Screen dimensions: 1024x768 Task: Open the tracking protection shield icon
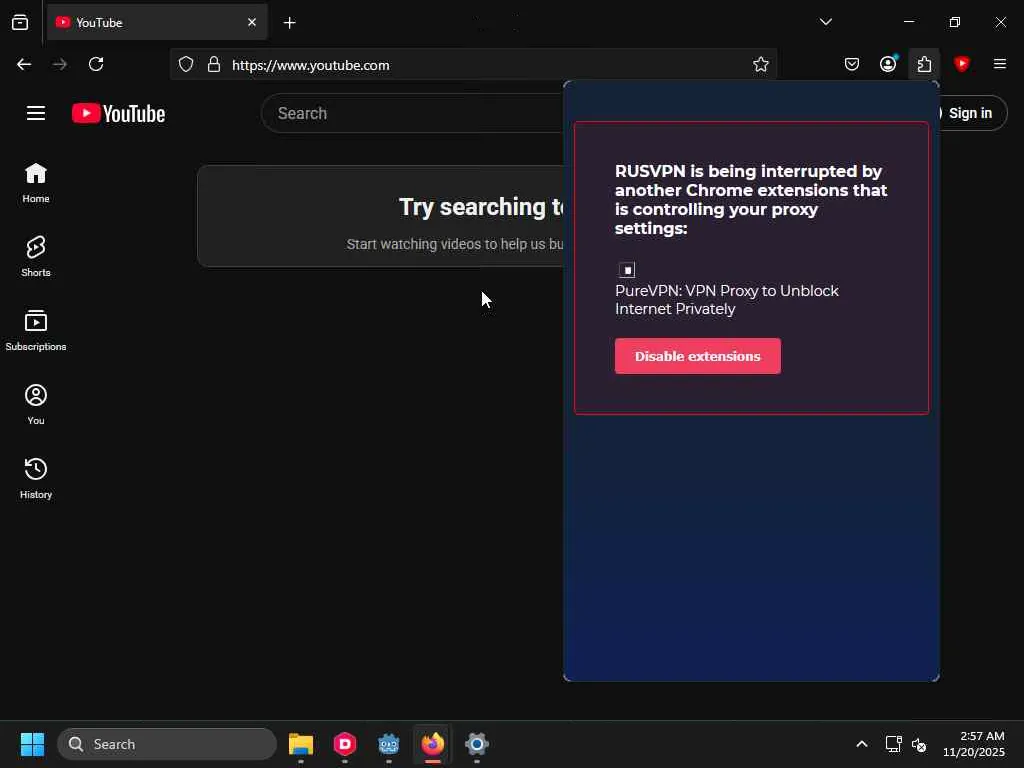pos(186,64)
